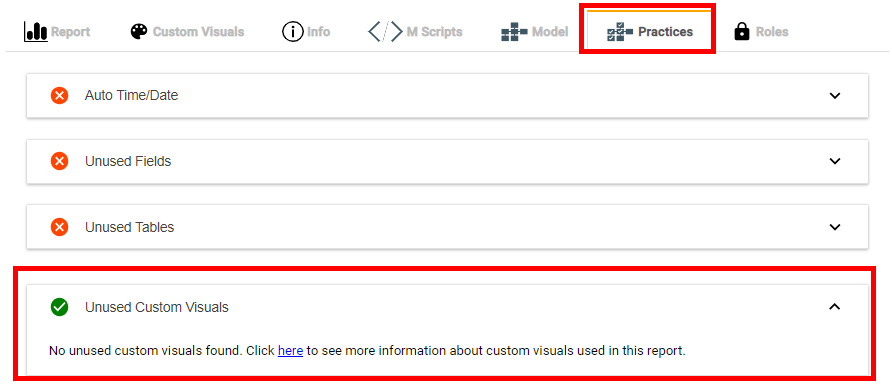892x384 pixels.
Task: Click green check icon beside Unused Custom Visuals
Action: (59, 307)
